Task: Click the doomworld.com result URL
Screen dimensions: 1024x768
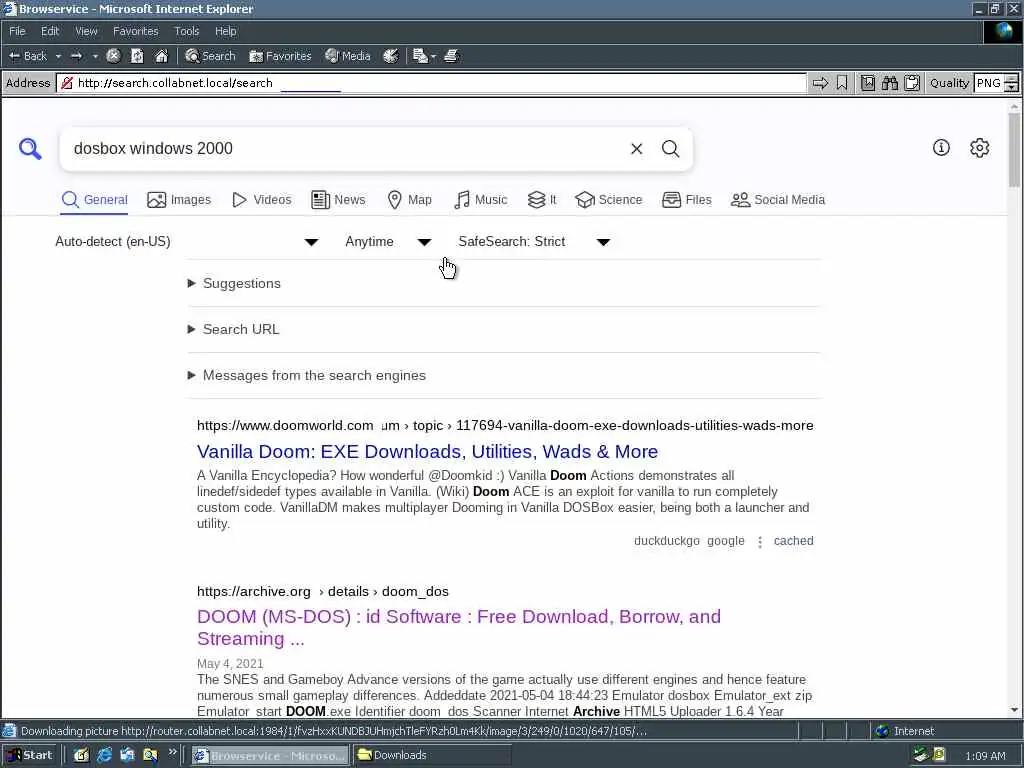Action: [x=505, y=426]
